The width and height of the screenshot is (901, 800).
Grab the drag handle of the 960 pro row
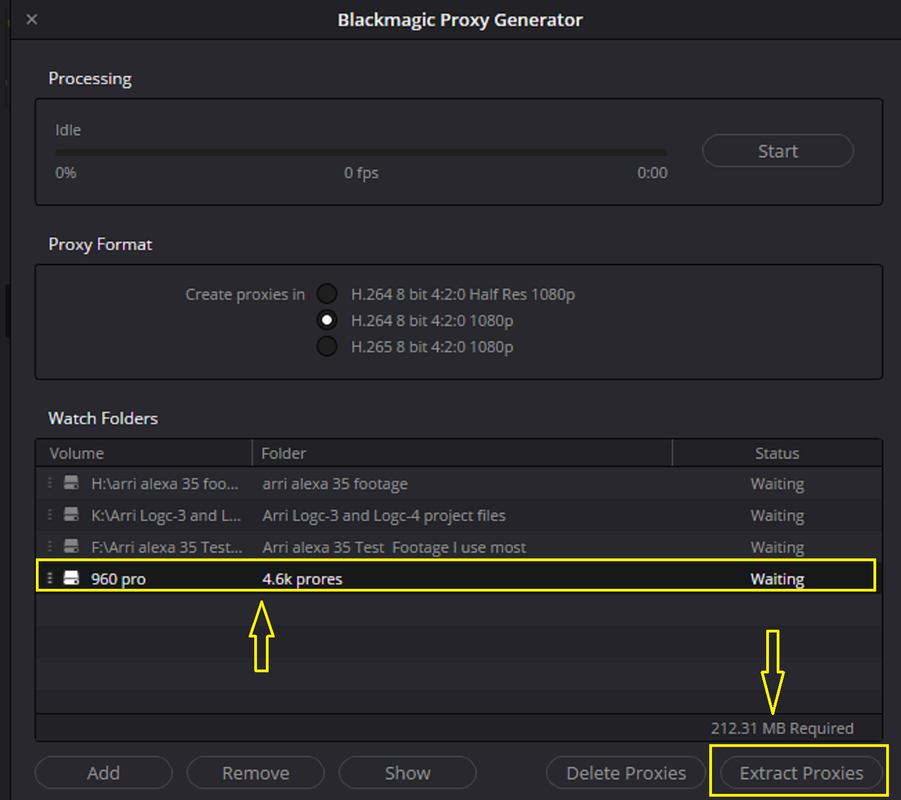click(x=50, y=578)
